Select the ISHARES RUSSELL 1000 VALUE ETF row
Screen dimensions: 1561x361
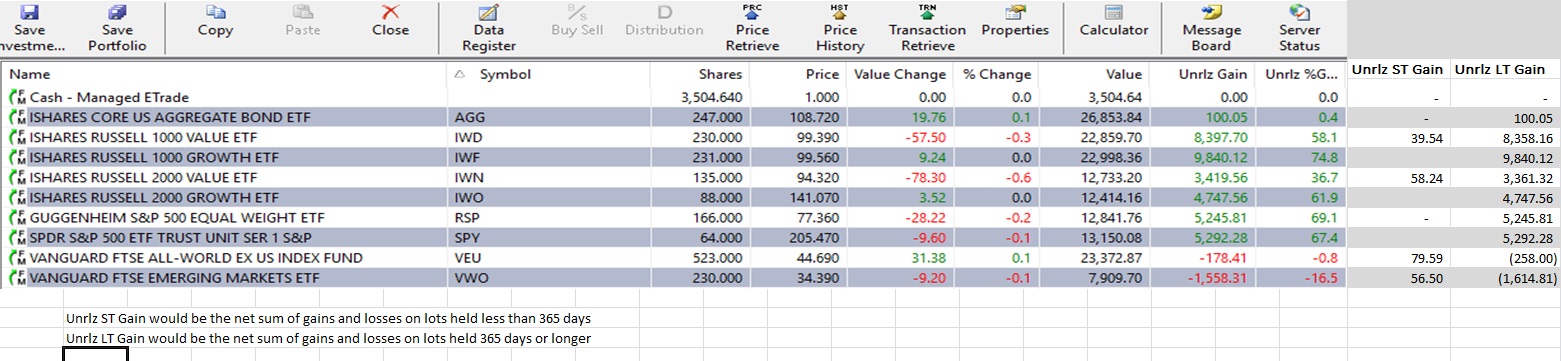point(674,137)
